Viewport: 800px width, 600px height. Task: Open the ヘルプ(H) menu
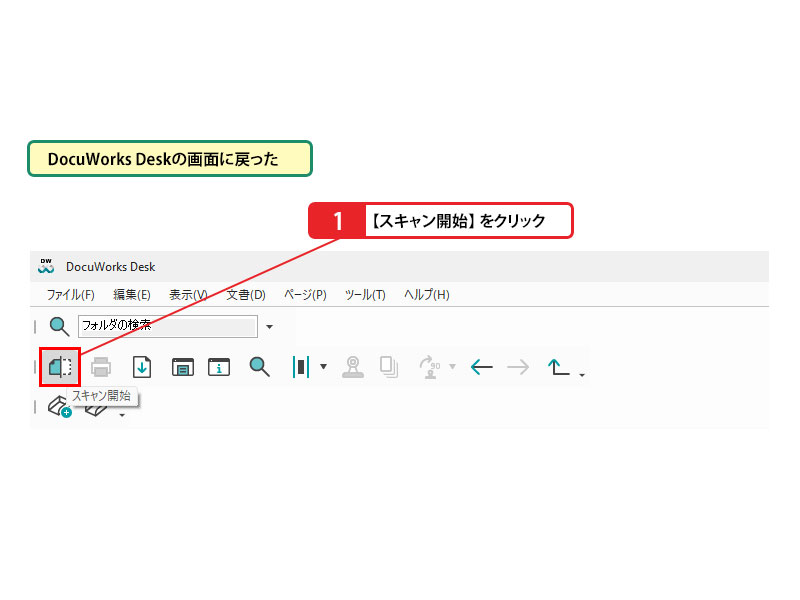[427, 295]
